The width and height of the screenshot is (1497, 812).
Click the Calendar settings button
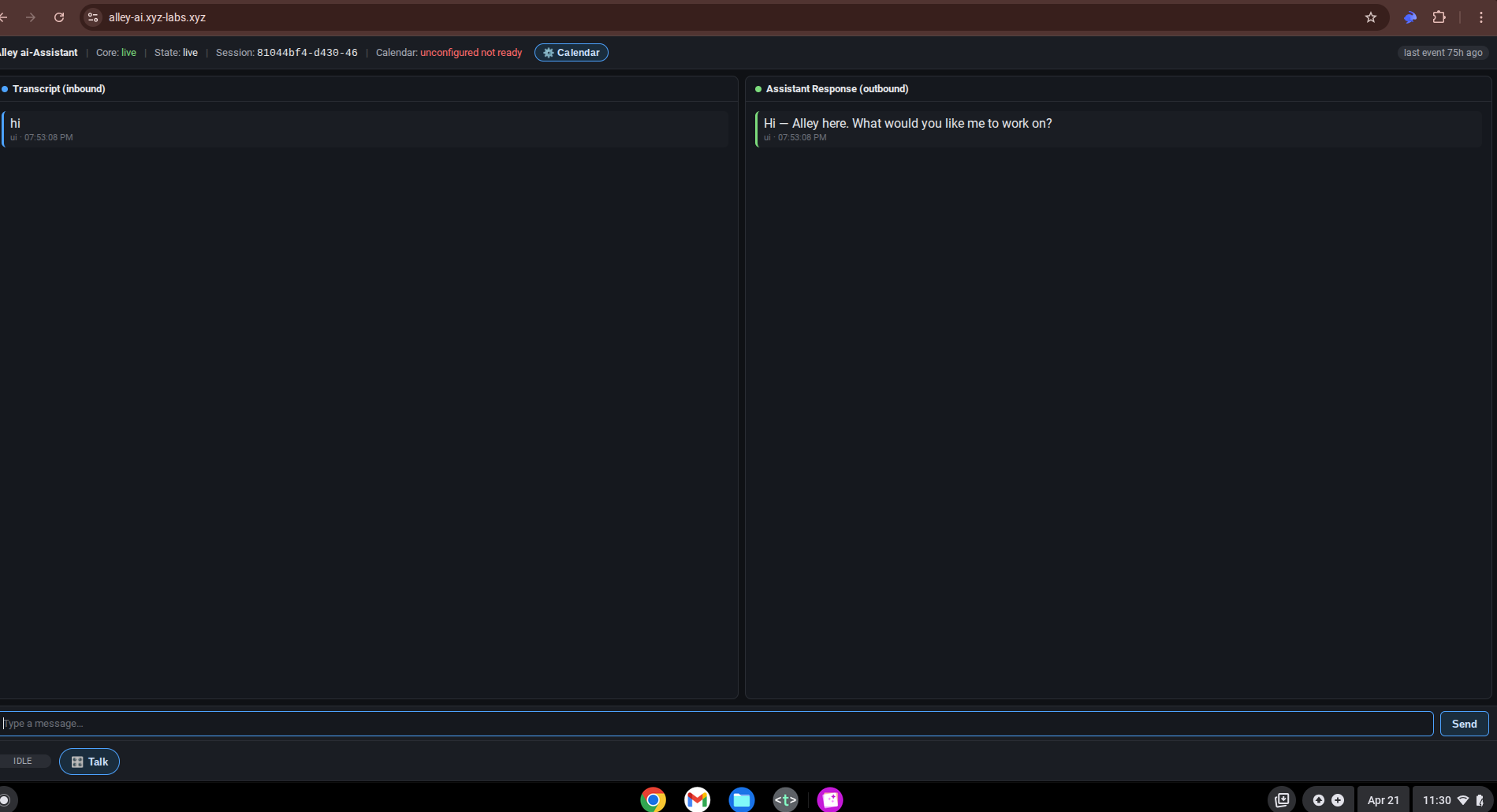[571, 53]
